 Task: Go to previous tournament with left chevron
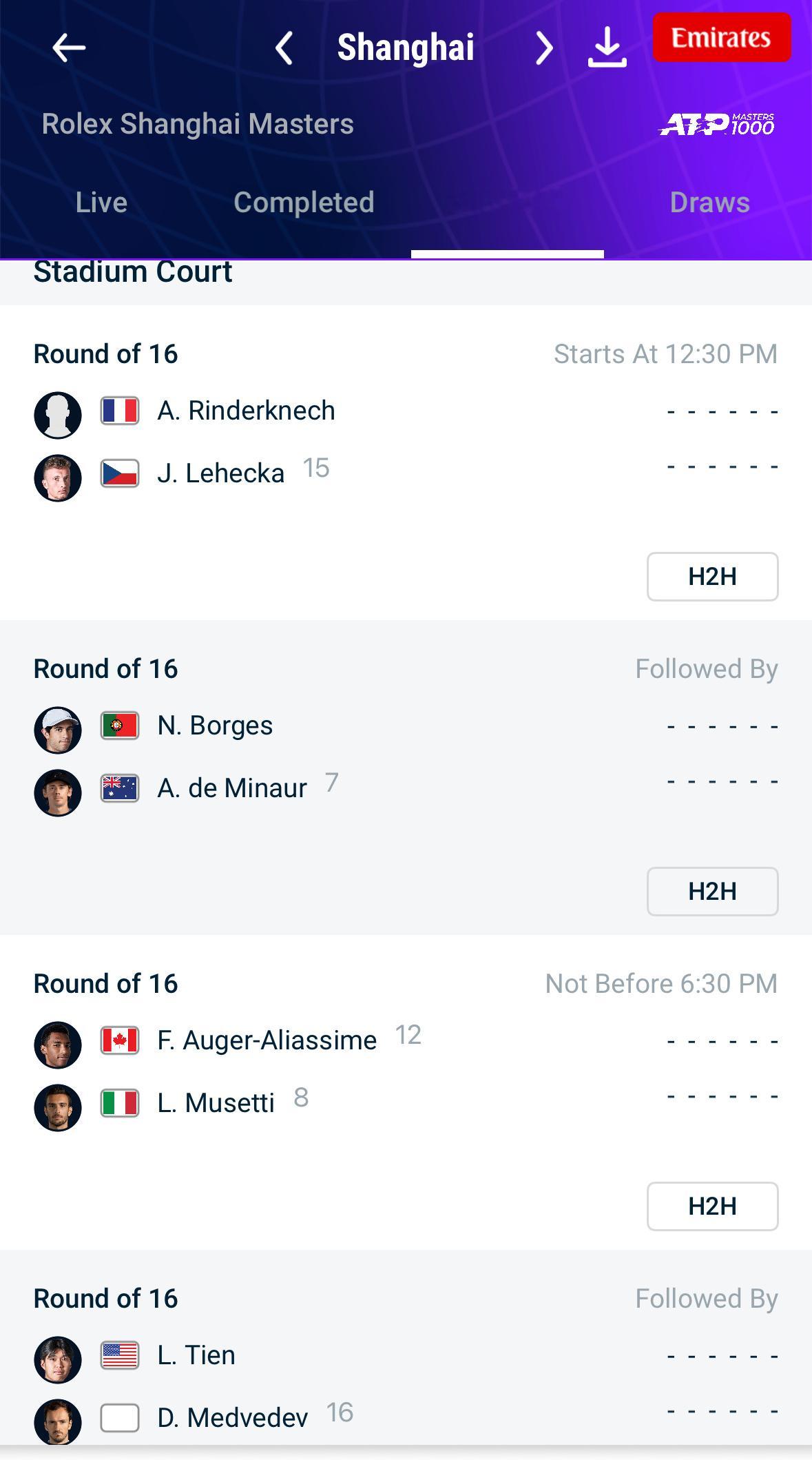tap(284, 48)
